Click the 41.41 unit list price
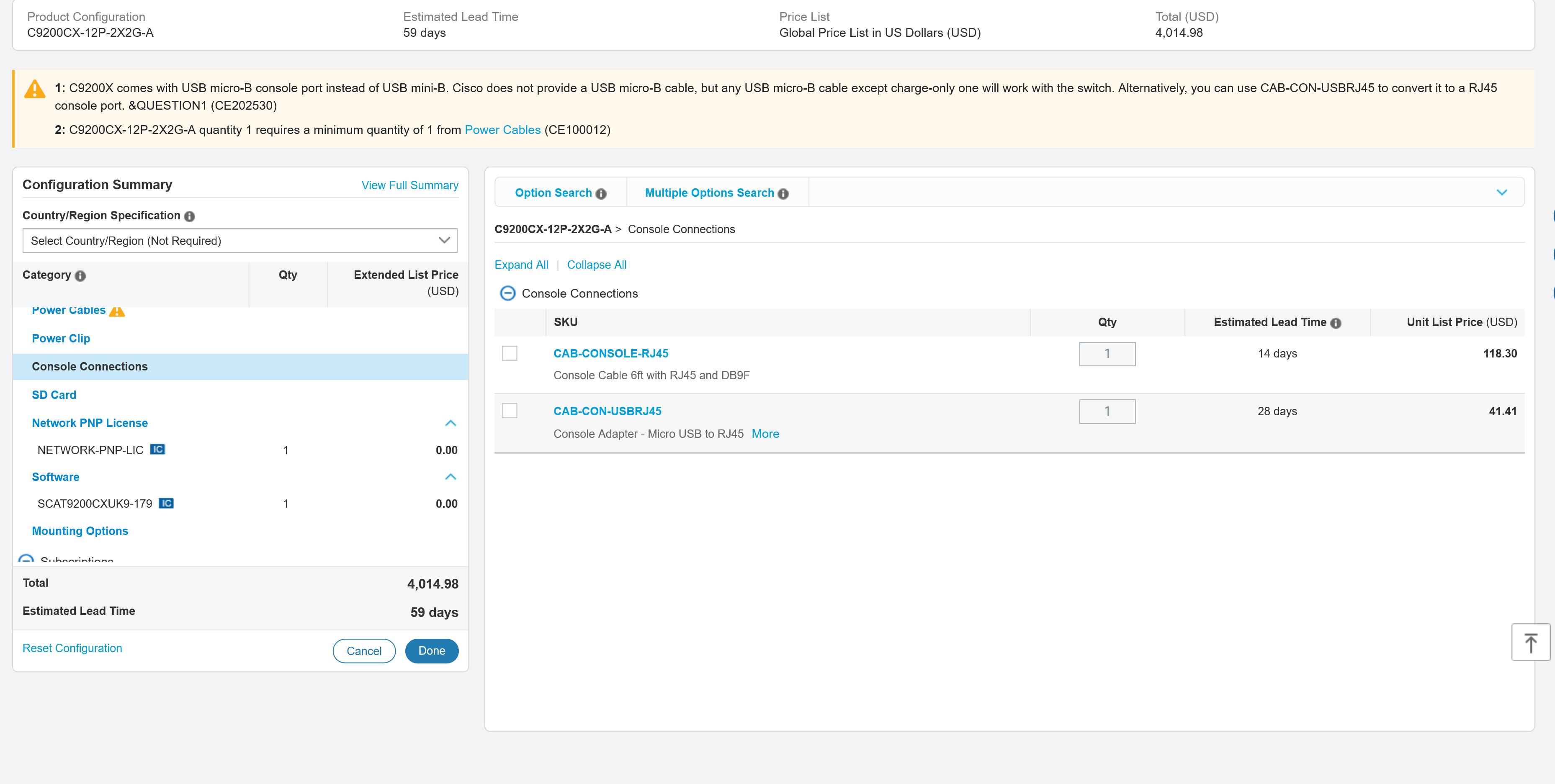1555x784 pixels. (1503, 411)
